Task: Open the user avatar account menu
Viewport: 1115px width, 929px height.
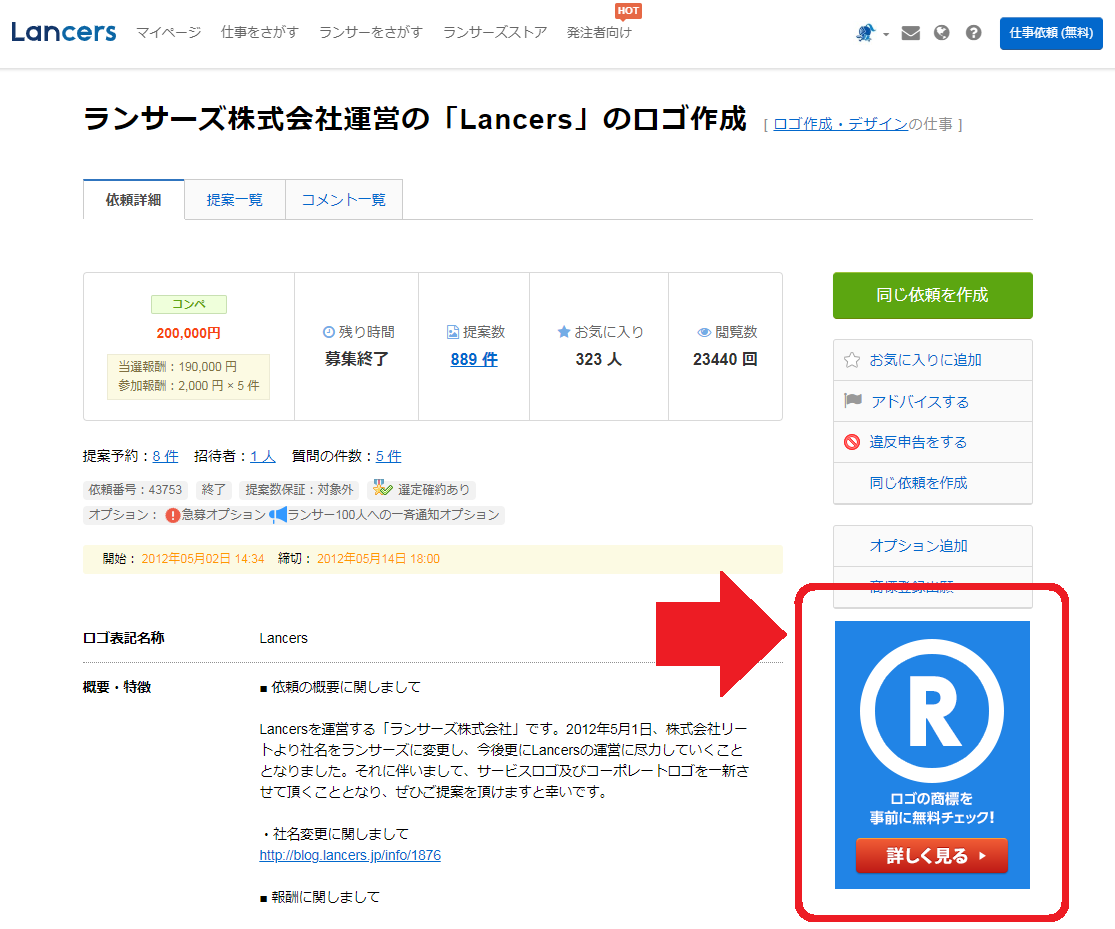Action: (x=865, y=33)
